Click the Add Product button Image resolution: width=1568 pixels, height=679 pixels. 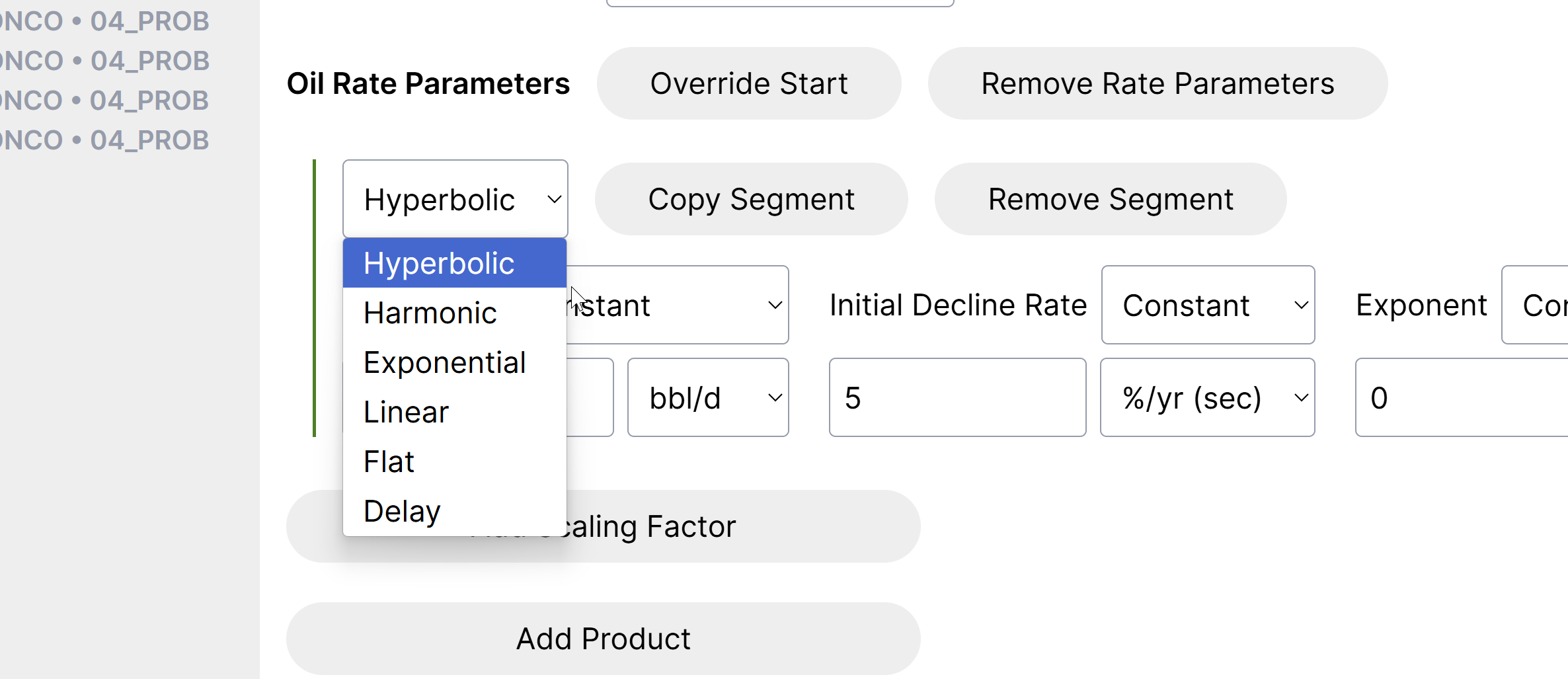[x=603, y=639]
